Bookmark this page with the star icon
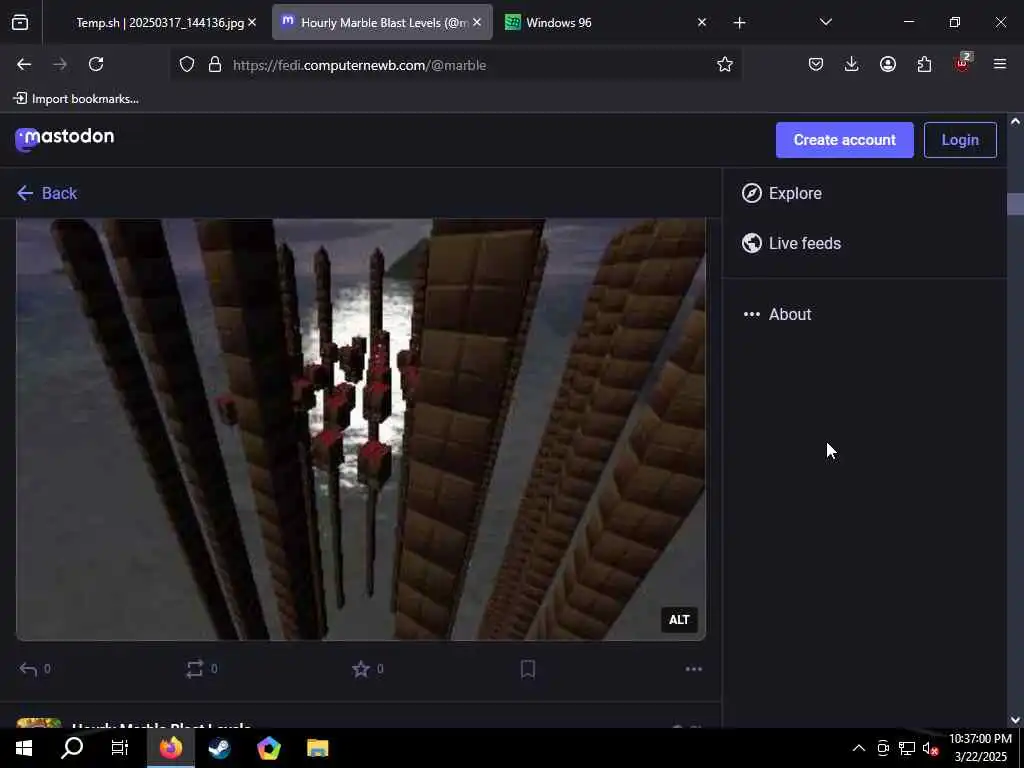 (724, 64)
